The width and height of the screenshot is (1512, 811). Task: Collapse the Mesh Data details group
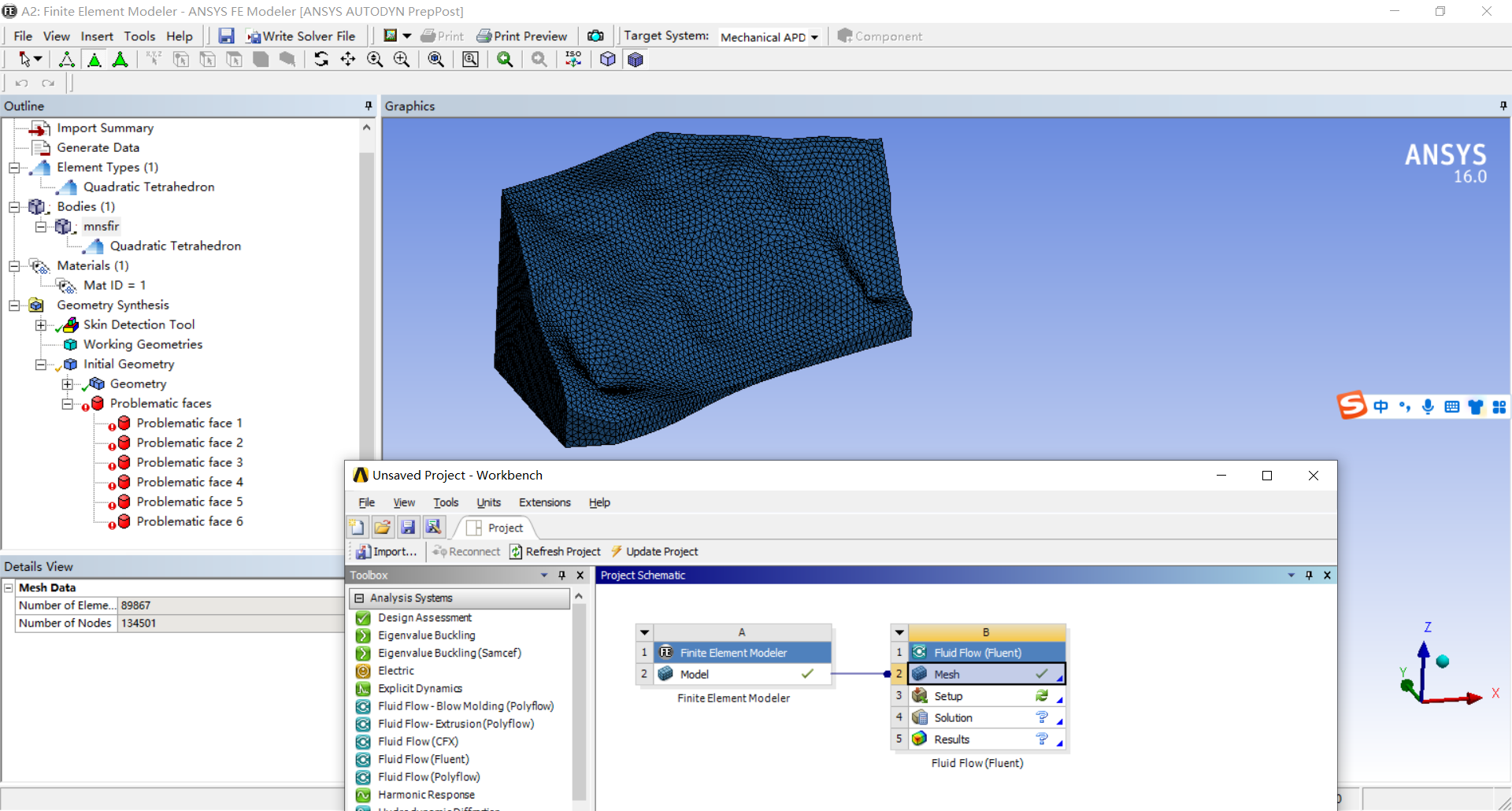pyautogui.click(x=9, y=587)
